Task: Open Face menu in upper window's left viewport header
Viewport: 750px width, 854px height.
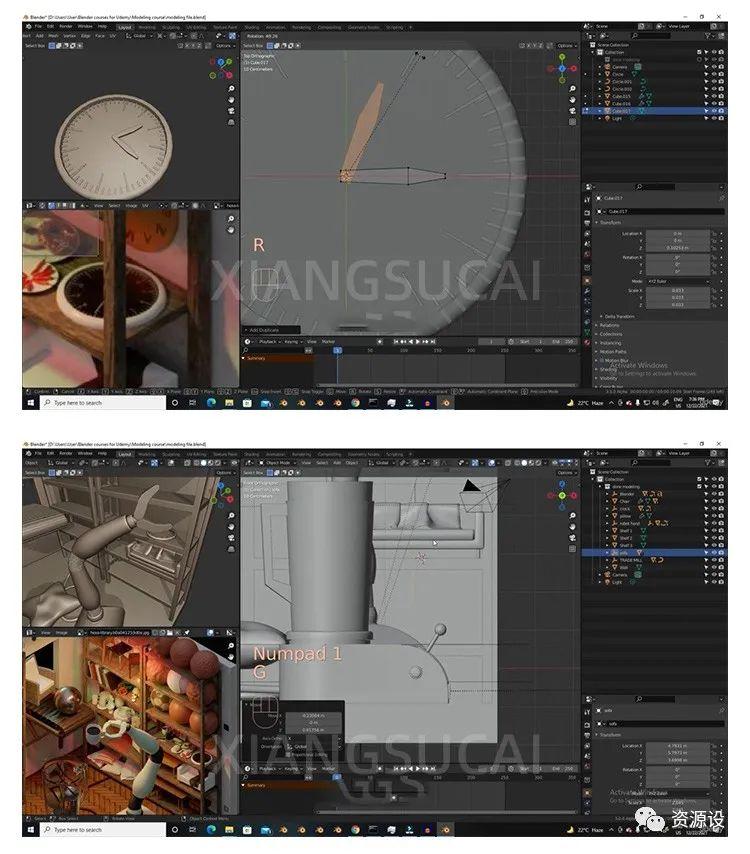Action: click(x=100, y=36)
